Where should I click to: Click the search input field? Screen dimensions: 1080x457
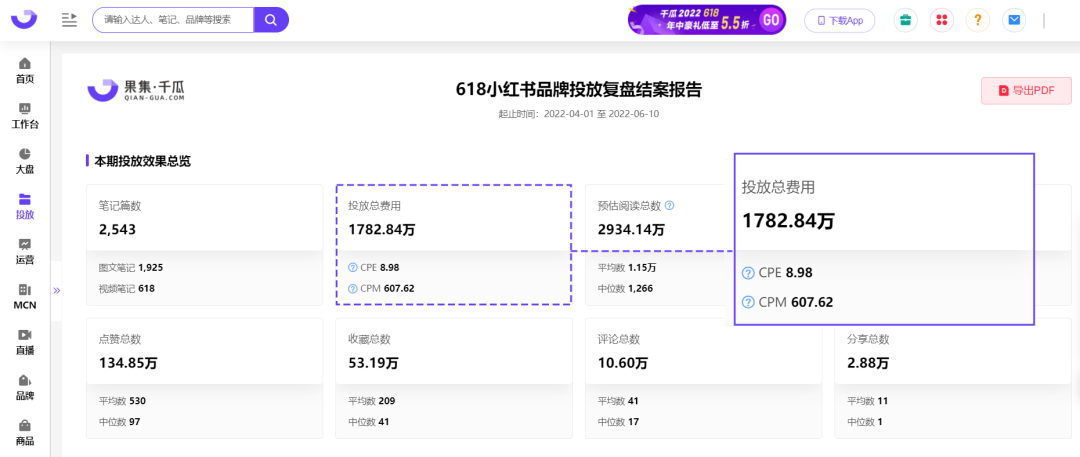coord(173,19)
